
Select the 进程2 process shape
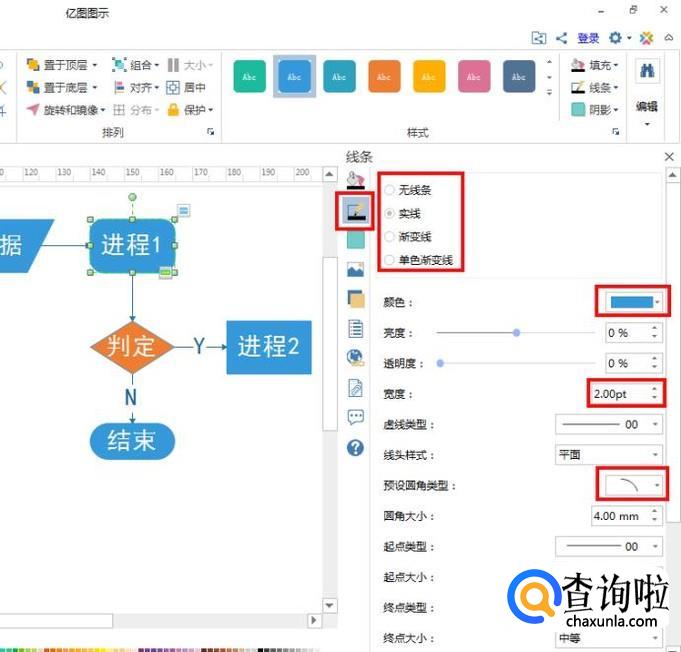269,347
